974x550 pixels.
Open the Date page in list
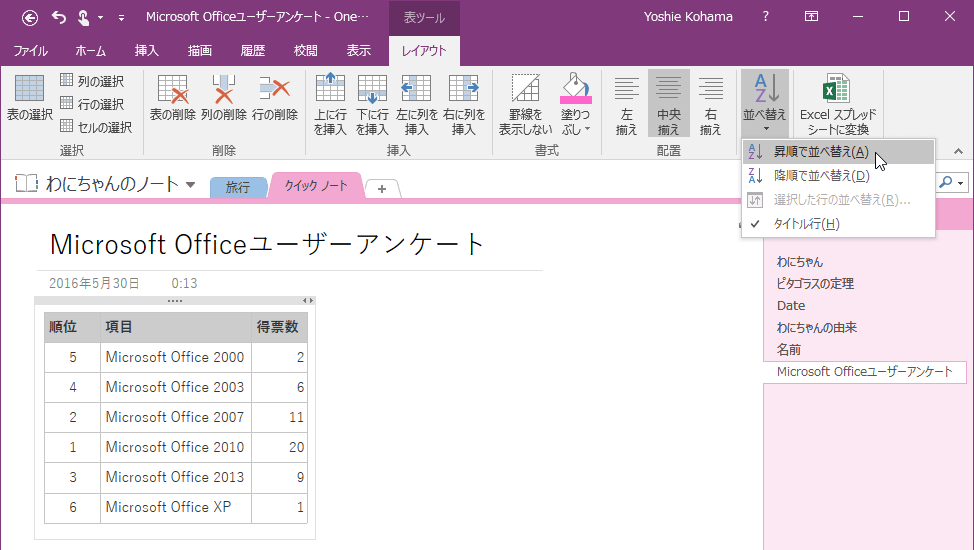pyautogui.click(x=791, y=306)
